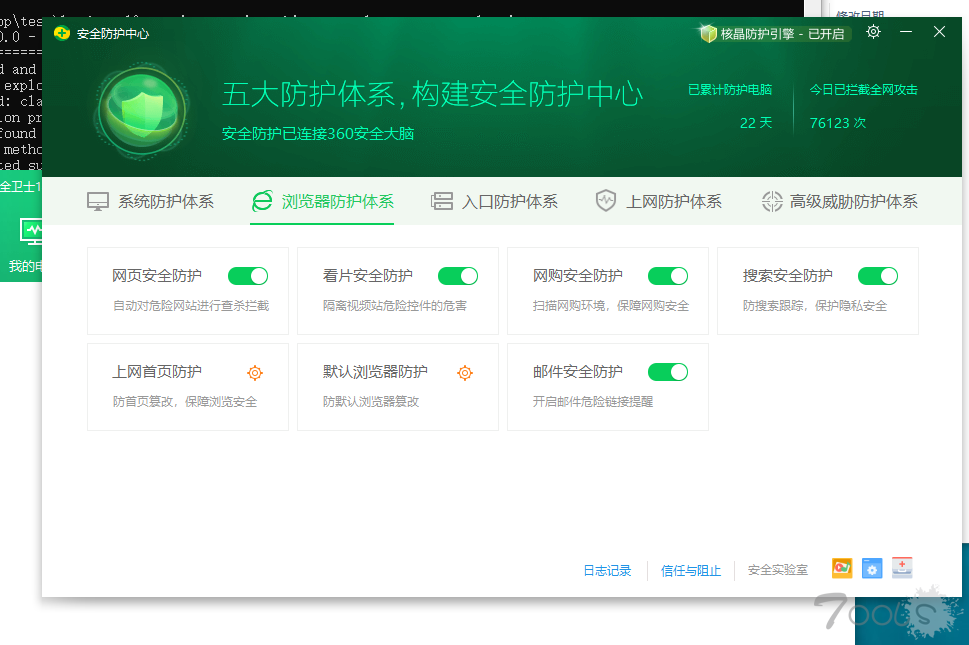This screenshot has height=645, width=969.
Task: Turn off 看片安全防护 switch
Action: pos(458,276)
